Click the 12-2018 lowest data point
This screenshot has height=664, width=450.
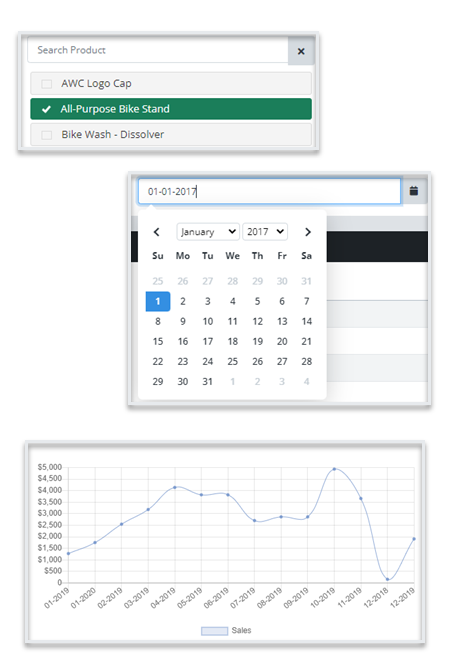[x=387, y=579]
